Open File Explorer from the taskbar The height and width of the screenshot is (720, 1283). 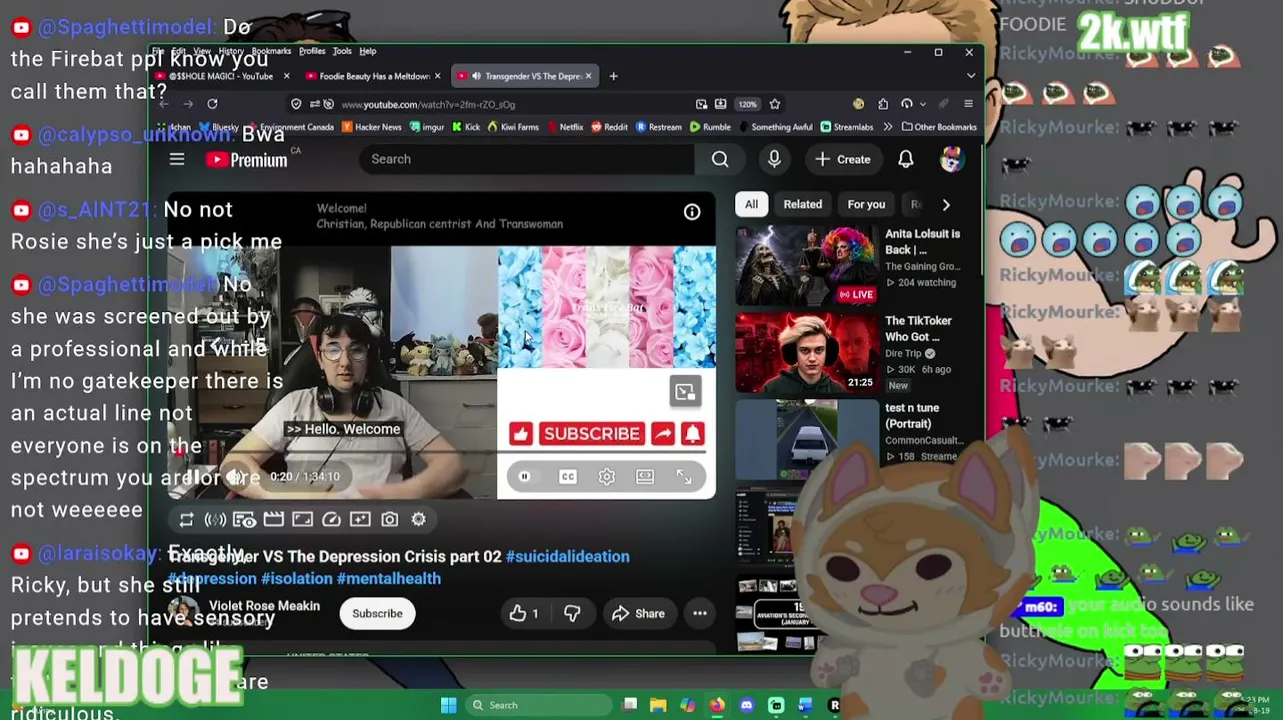click(658, 705)
